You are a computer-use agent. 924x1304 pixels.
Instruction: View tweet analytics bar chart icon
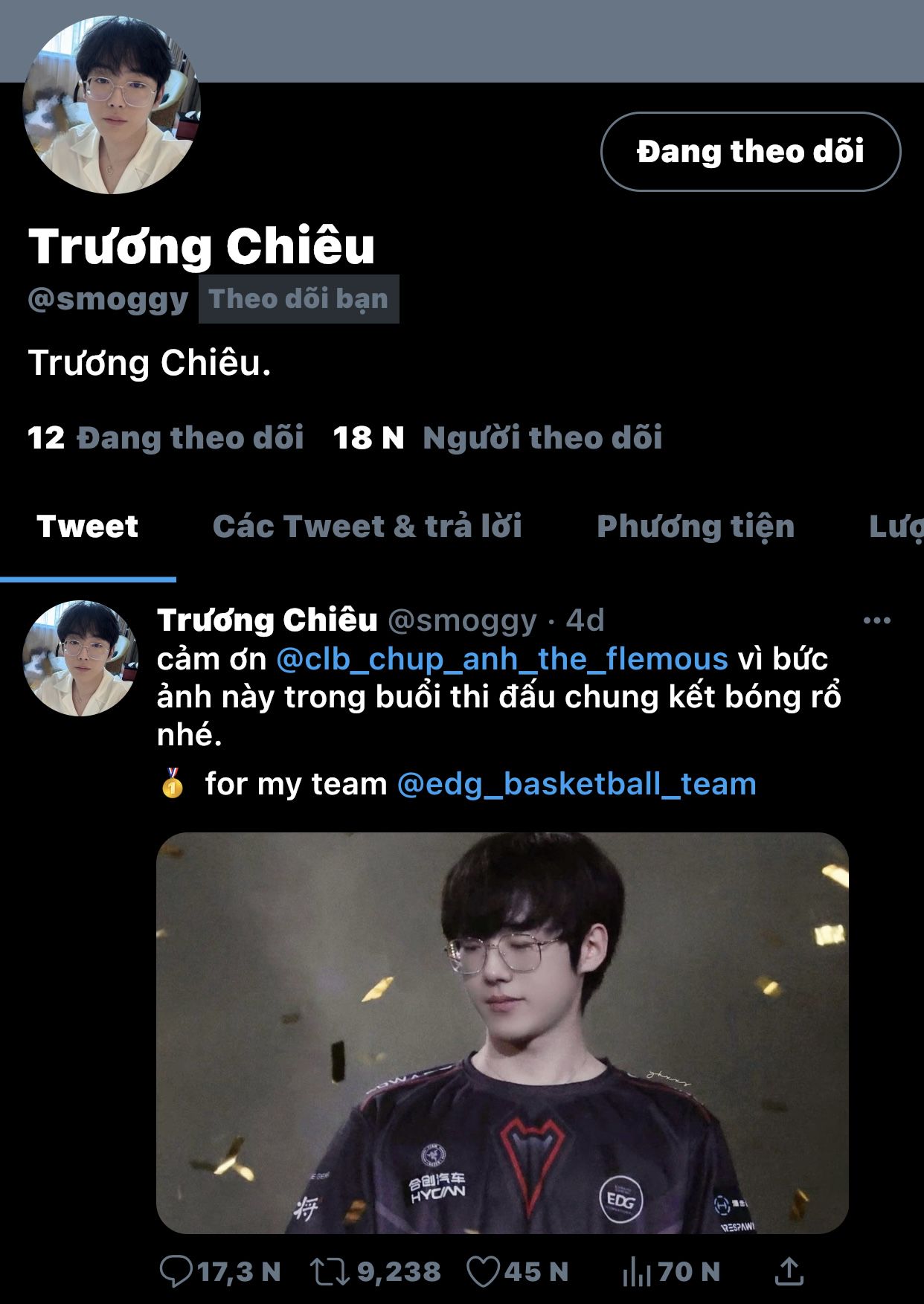636,1271
